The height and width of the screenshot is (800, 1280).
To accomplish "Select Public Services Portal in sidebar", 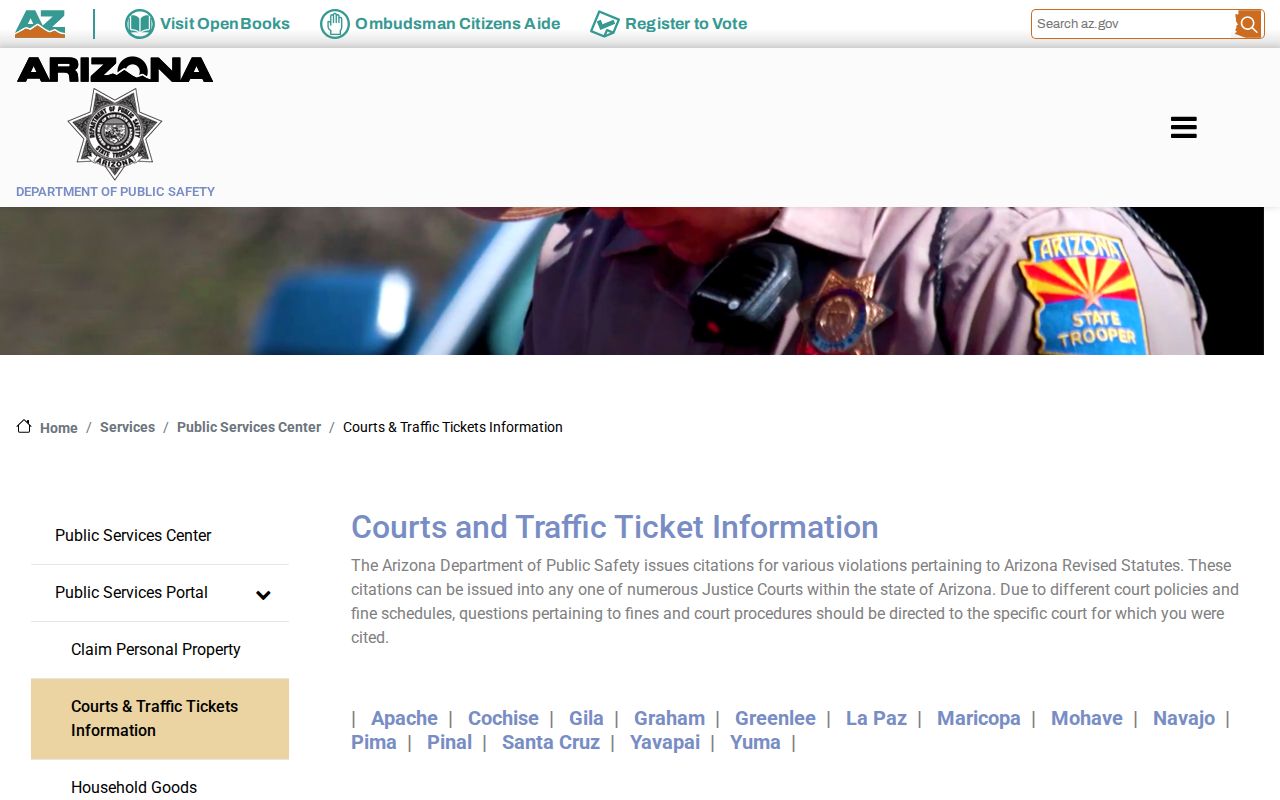I will tap(131, 593).
